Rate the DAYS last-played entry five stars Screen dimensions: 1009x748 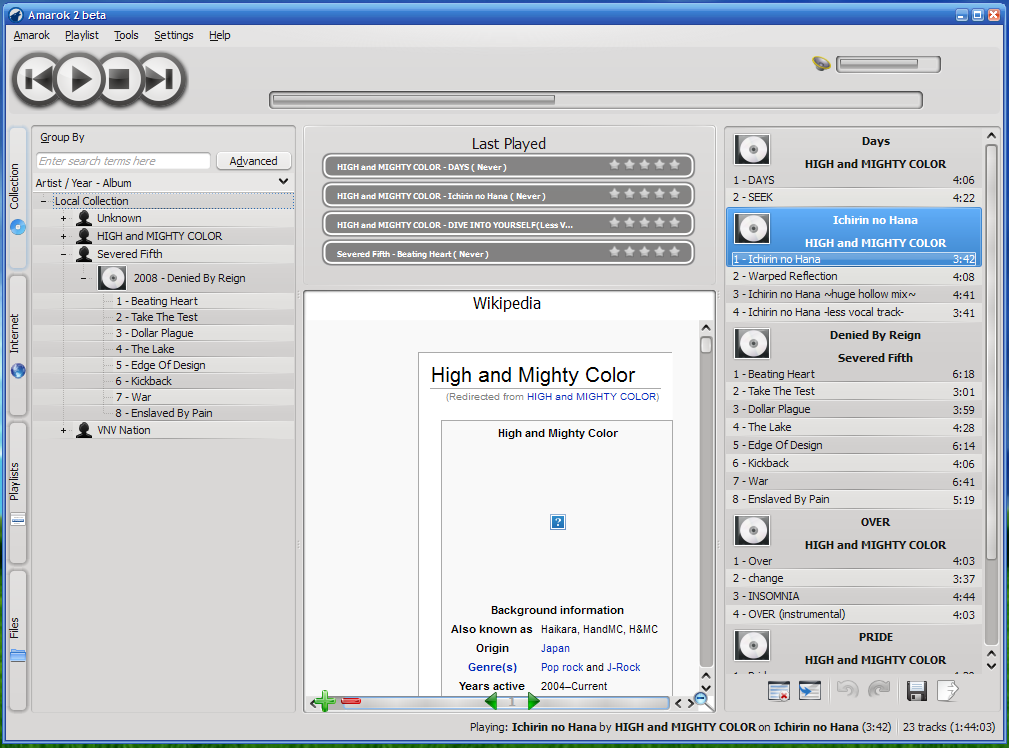(674, 165)
